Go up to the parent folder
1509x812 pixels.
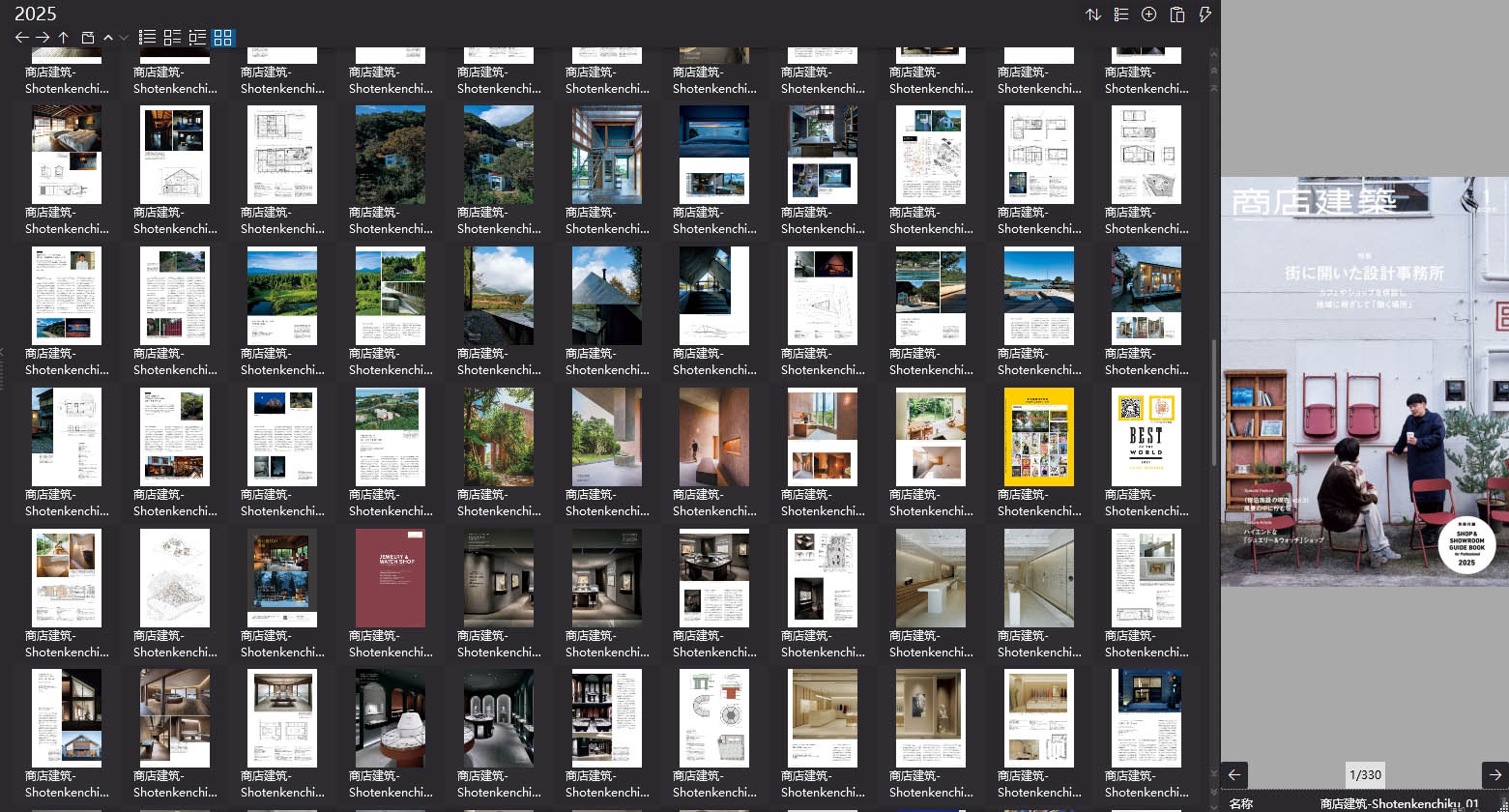point(64,38)
